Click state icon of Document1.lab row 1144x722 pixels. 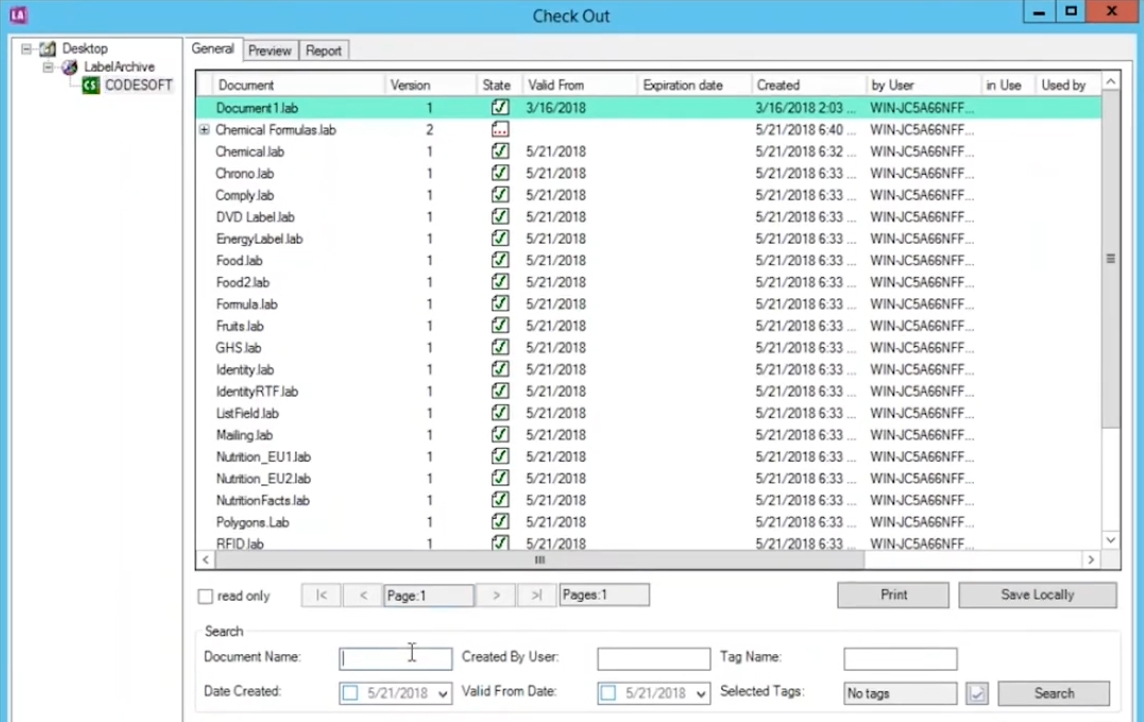point(500,107)
